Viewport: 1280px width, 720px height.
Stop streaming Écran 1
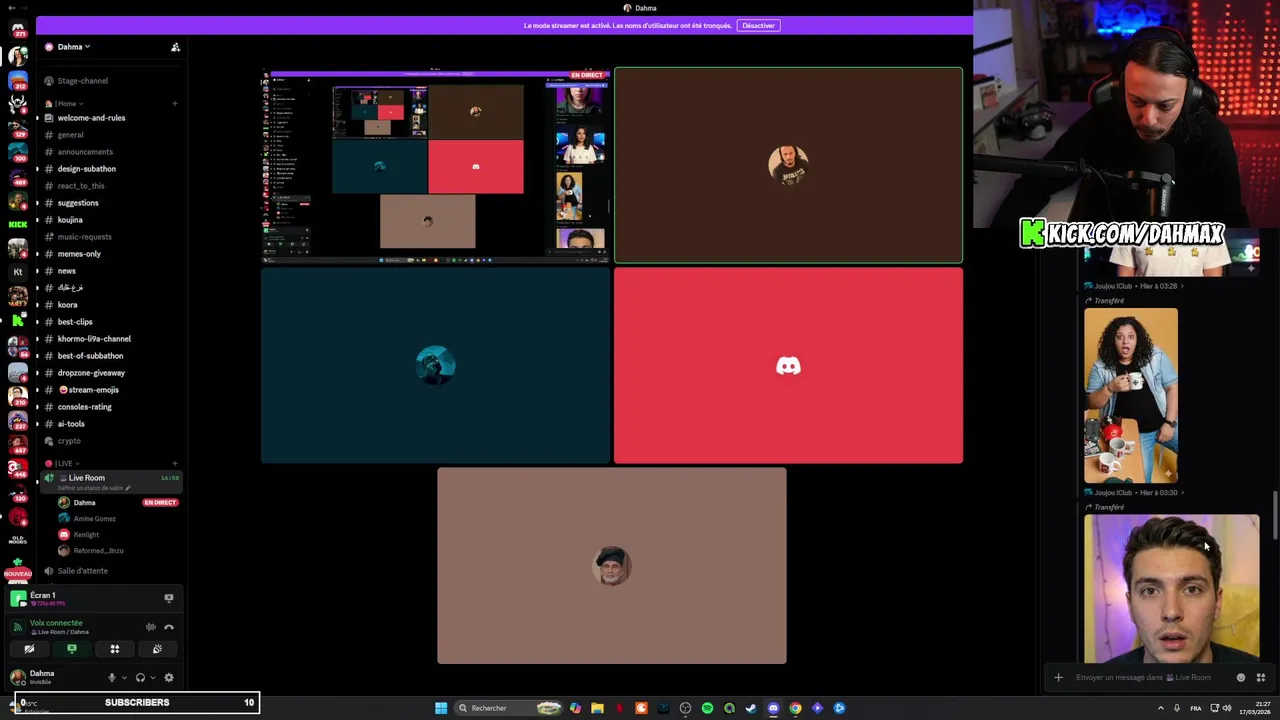tap(168, 598)
